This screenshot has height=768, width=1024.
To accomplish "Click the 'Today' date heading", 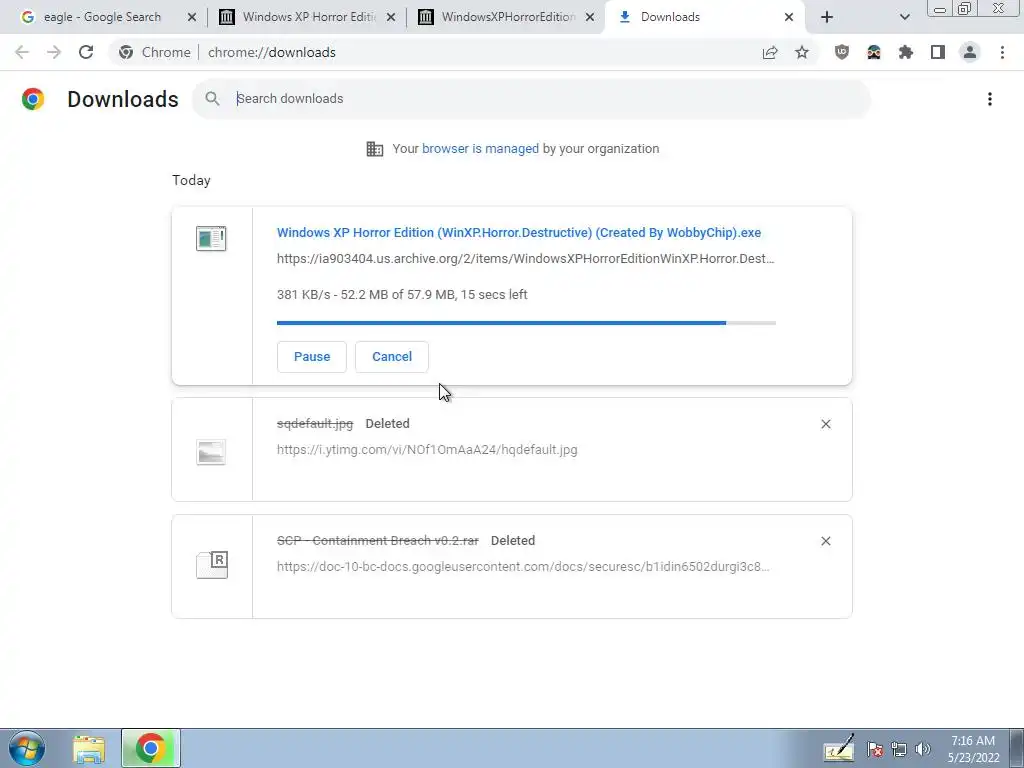I will [x=191, y=180].
